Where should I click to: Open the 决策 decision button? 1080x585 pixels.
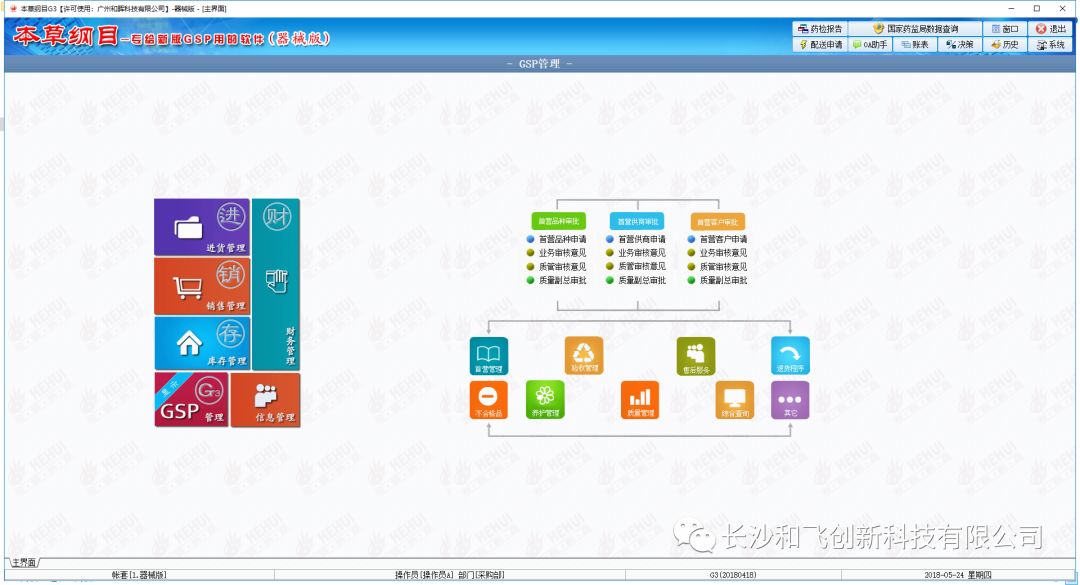pyautogui.click(x=959, y=45)
